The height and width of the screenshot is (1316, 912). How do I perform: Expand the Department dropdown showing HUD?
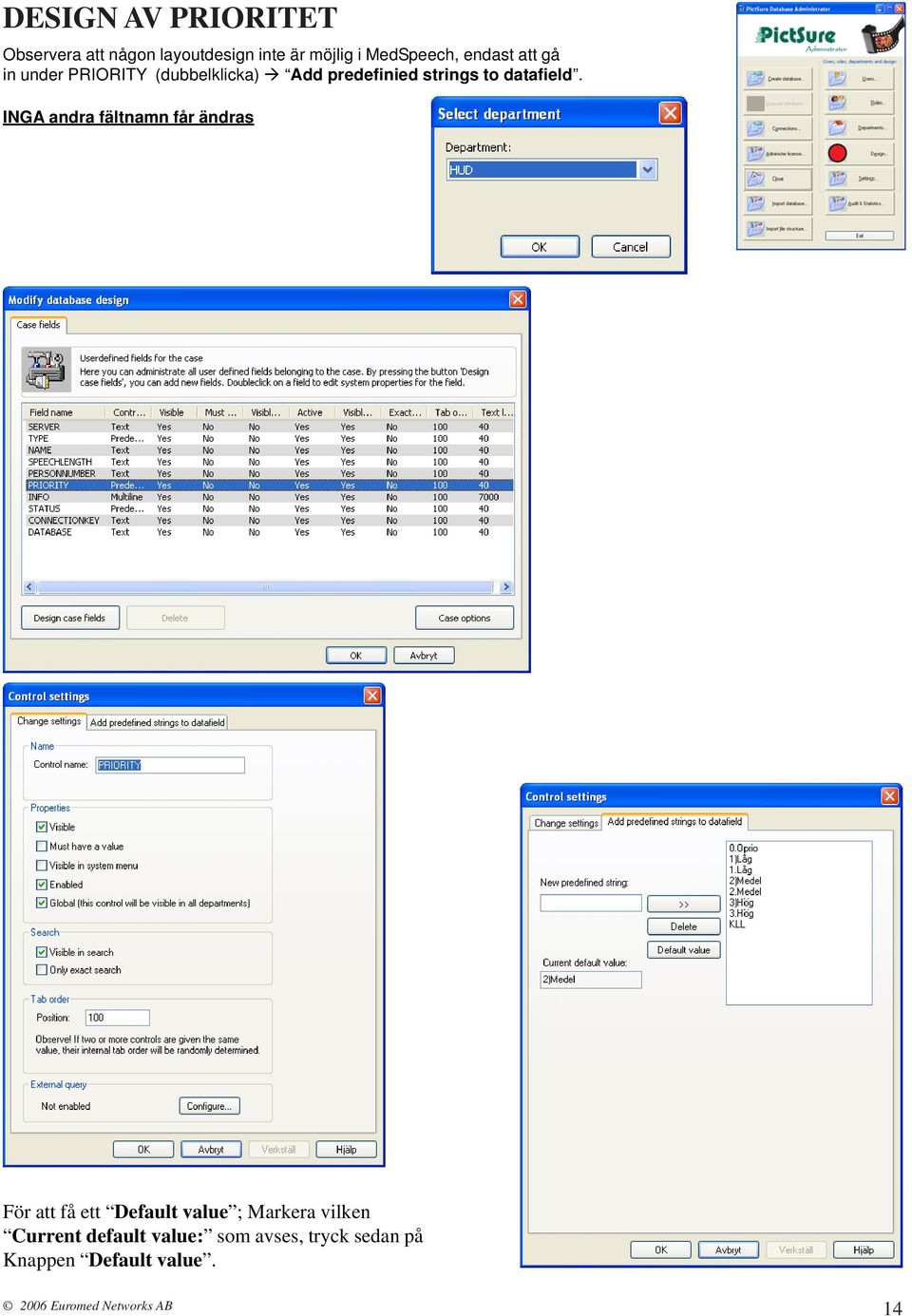click(x=648, y=170)
